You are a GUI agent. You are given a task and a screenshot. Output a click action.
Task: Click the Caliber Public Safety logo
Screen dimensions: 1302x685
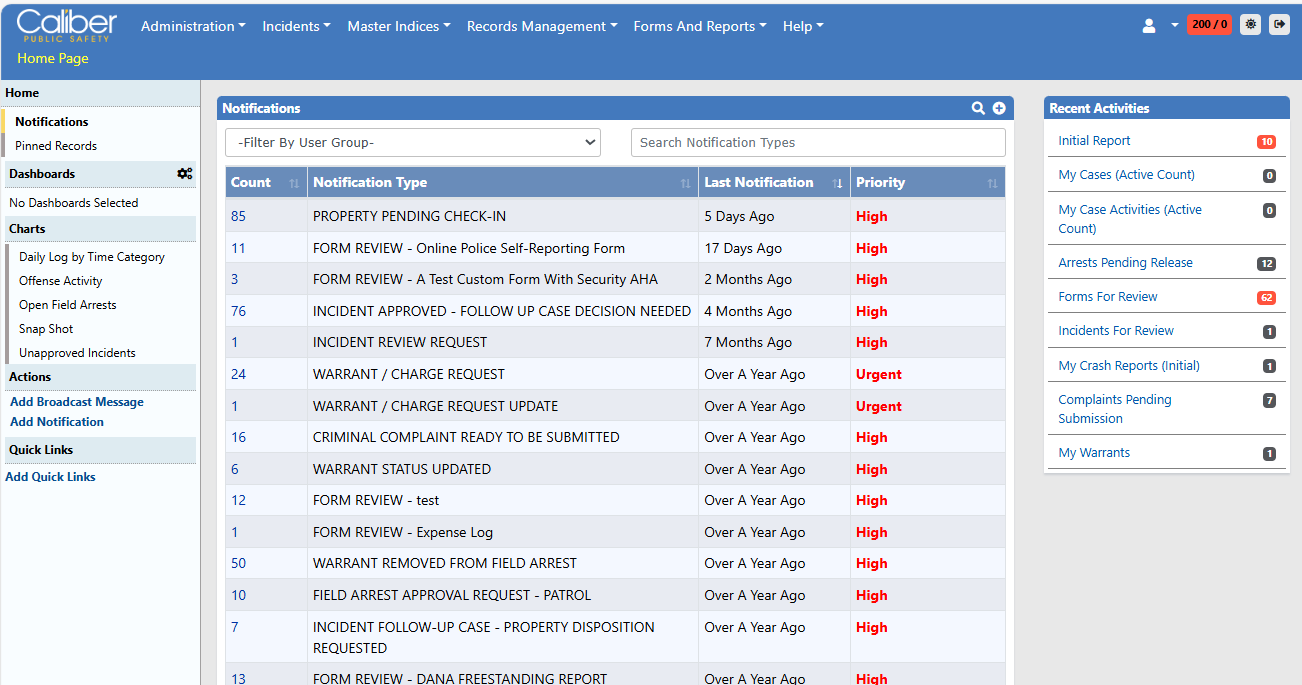pos(66,25)
